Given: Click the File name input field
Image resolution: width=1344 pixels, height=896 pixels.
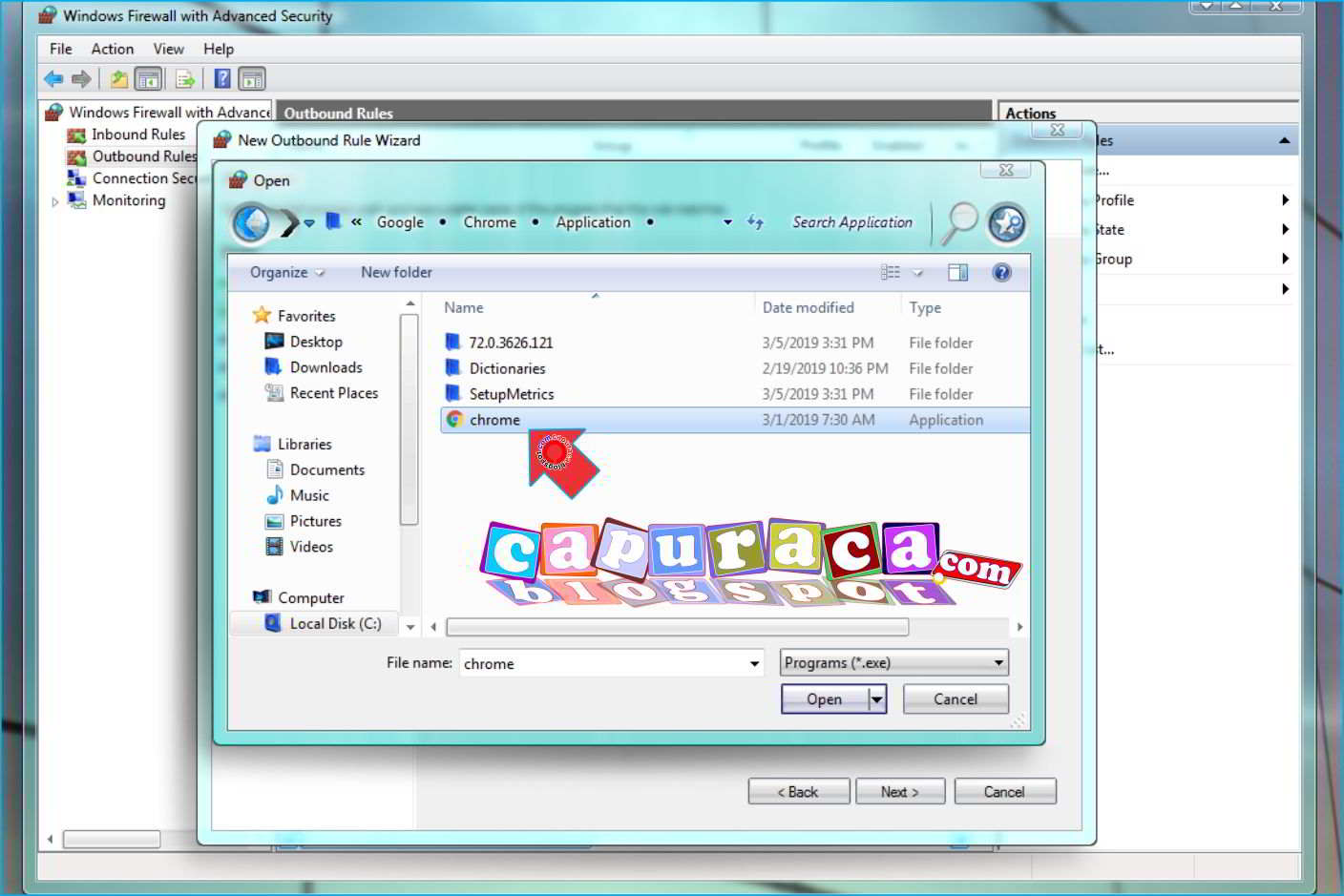Looking at the screenshot, I should [603, 663].
